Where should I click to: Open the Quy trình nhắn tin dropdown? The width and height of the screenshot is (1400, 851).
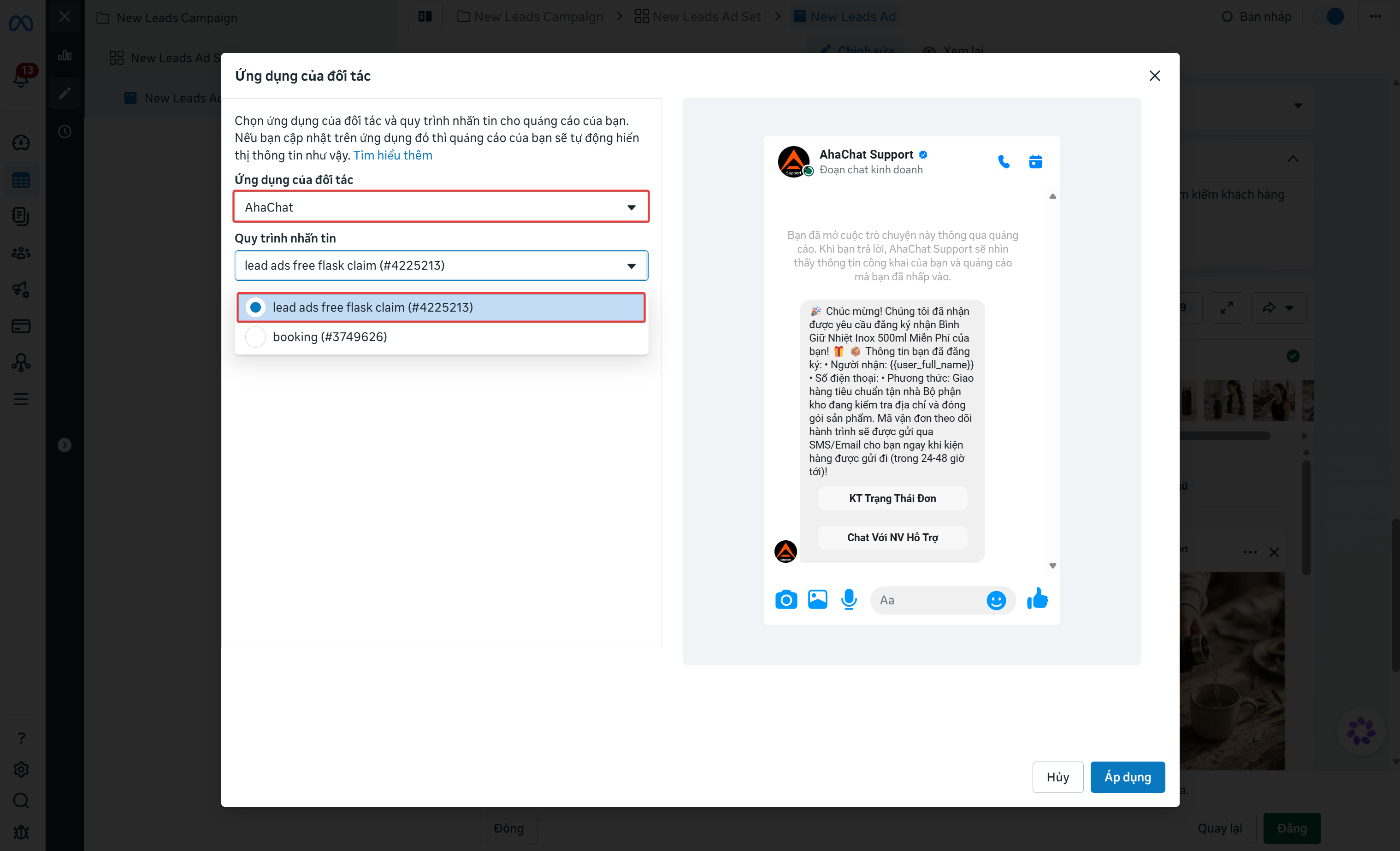tap(441, 265)
